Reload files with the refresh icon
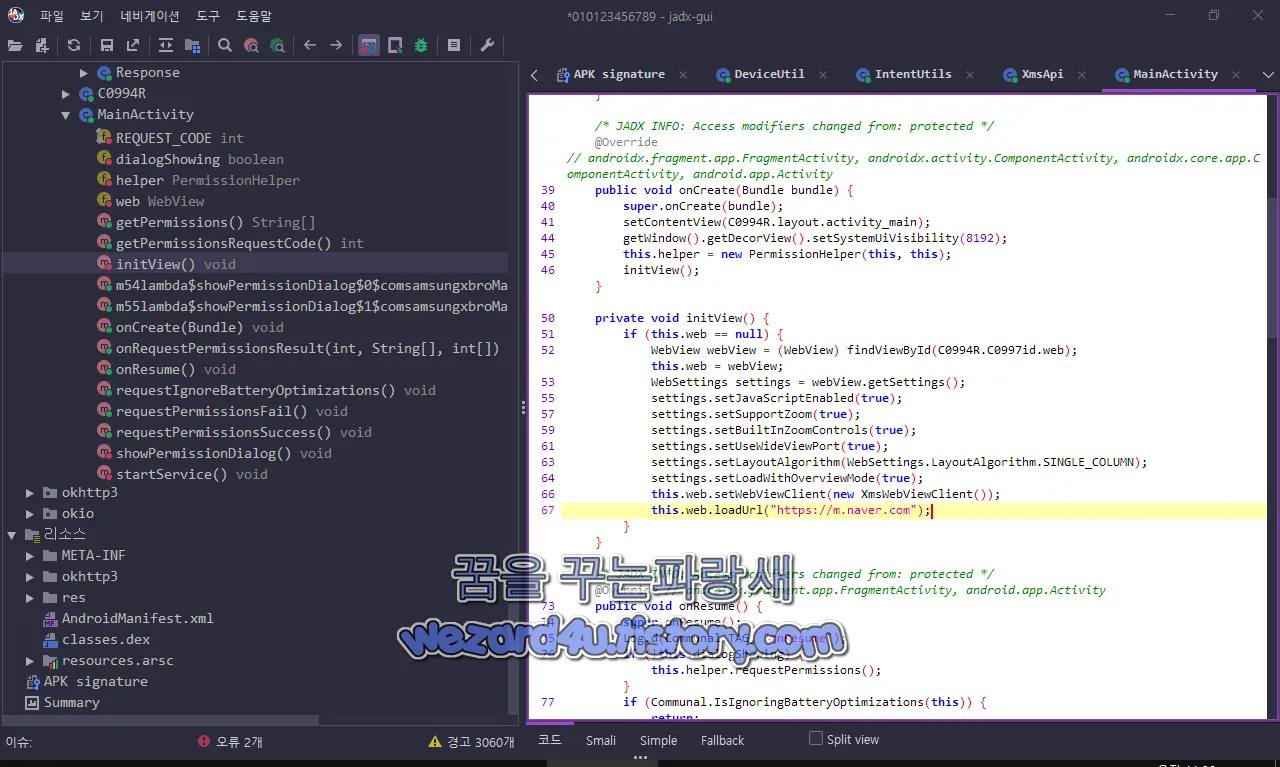1280x767 pixels. pyautogui.click(x=74, y=45)
